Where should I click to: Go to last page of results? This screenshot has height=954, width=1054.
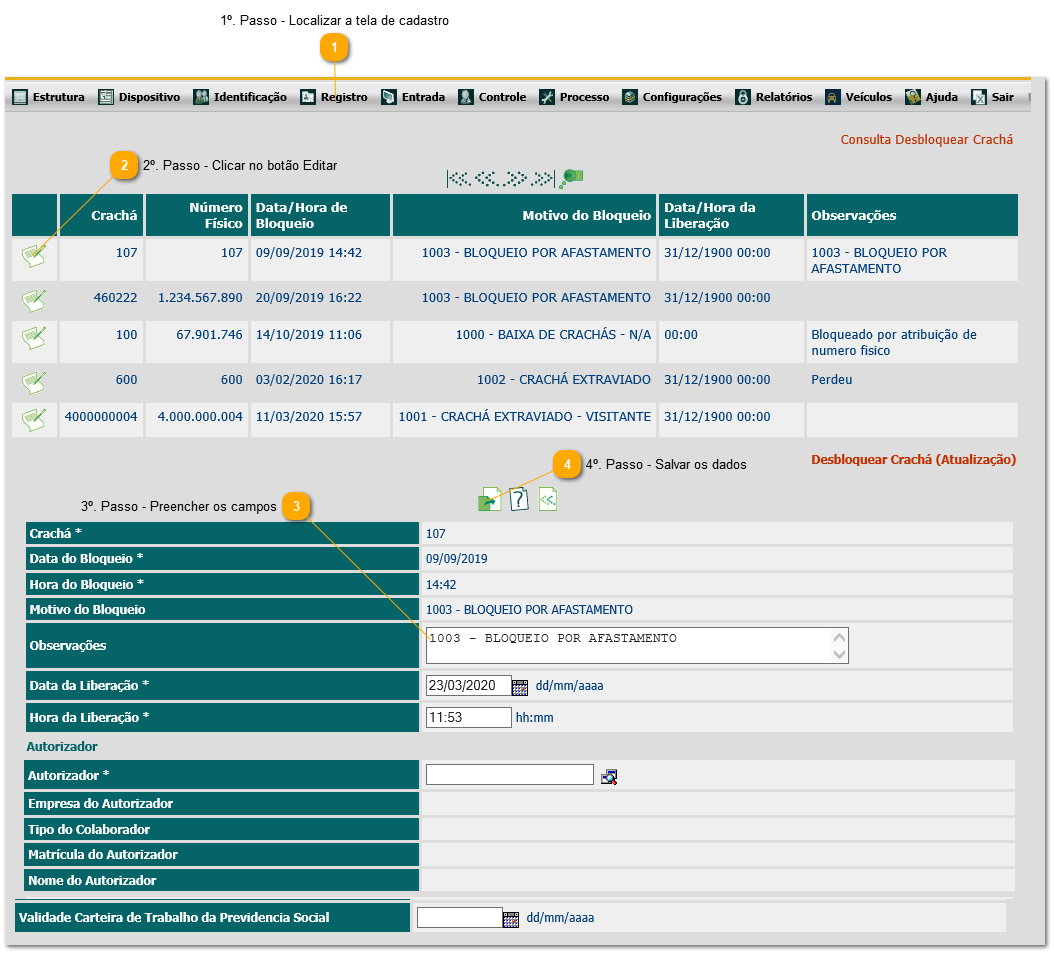tap(543, 179)
